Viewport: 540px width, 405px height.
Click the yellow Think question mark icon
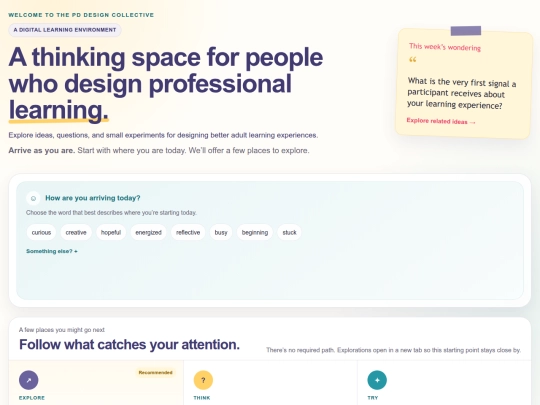tap(203, 380)
